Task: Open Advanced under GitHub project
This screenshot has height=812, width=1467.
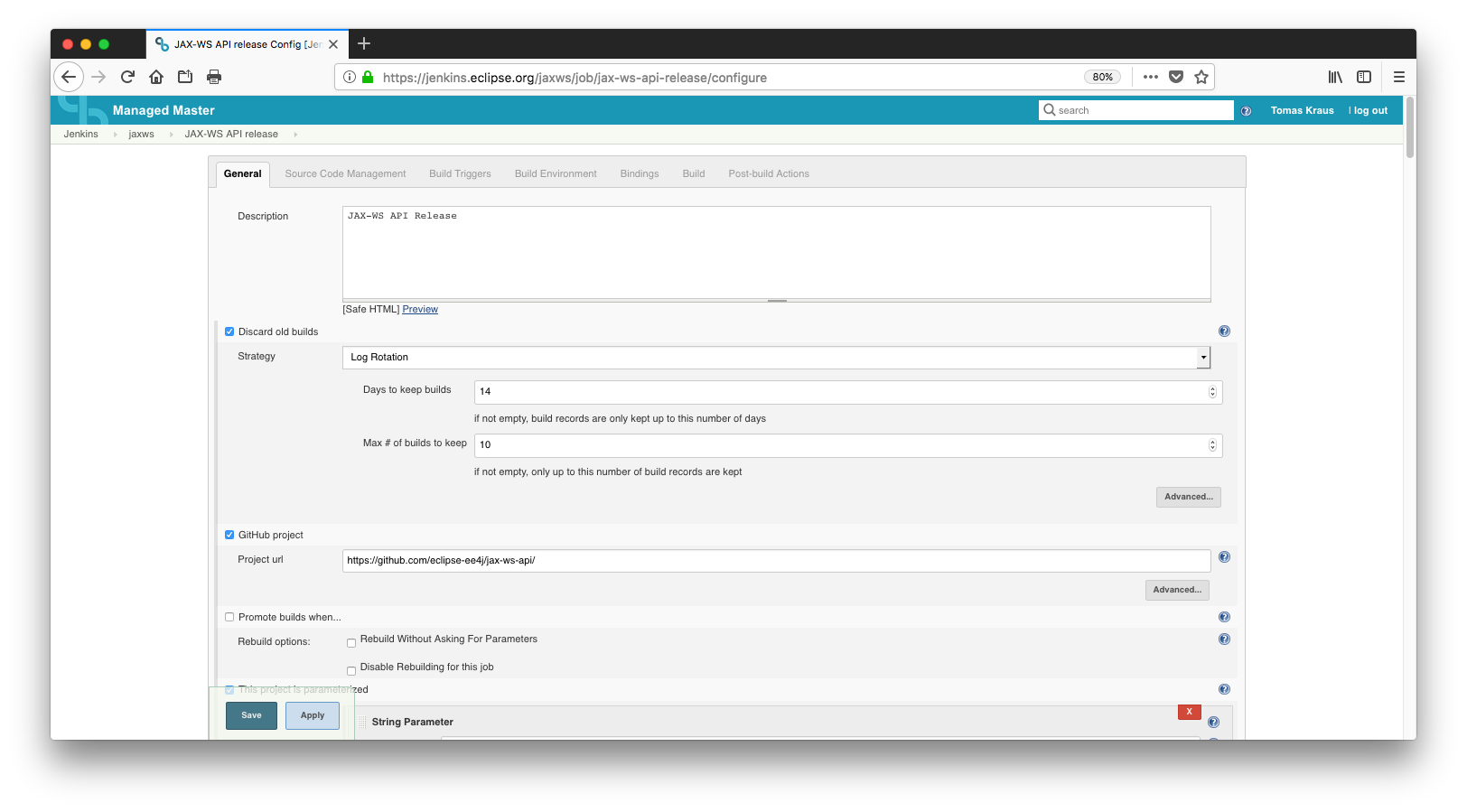Action: point(1177,590)
